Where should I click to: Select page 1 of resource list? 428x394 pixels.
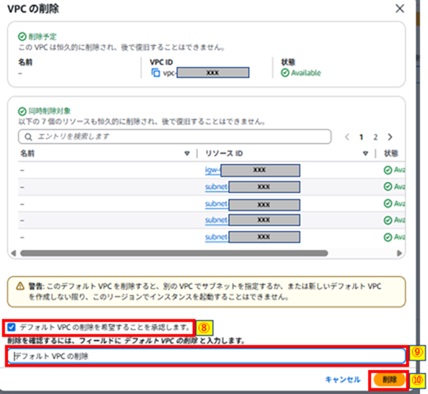point(361,137)
